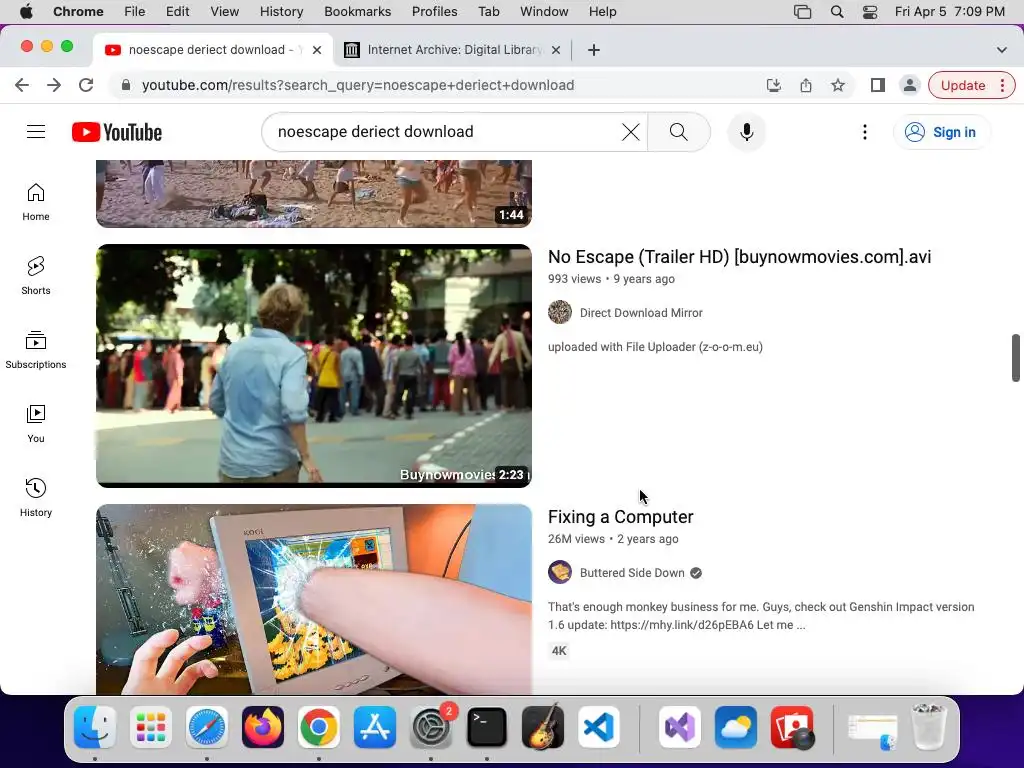Toggle Chrome side panel
The image size is (1024, 768).
click(878, 85)
